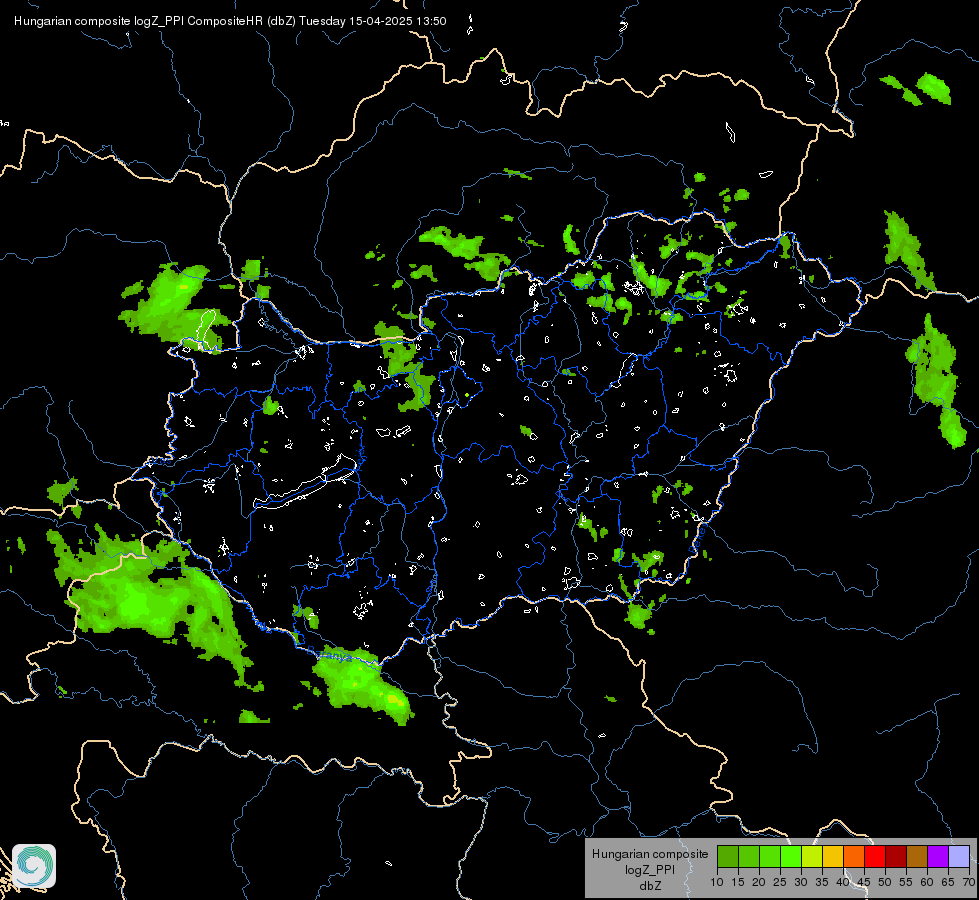Click the legend scale value 15
Screen dimensions: 979x900
click(738, 882)
